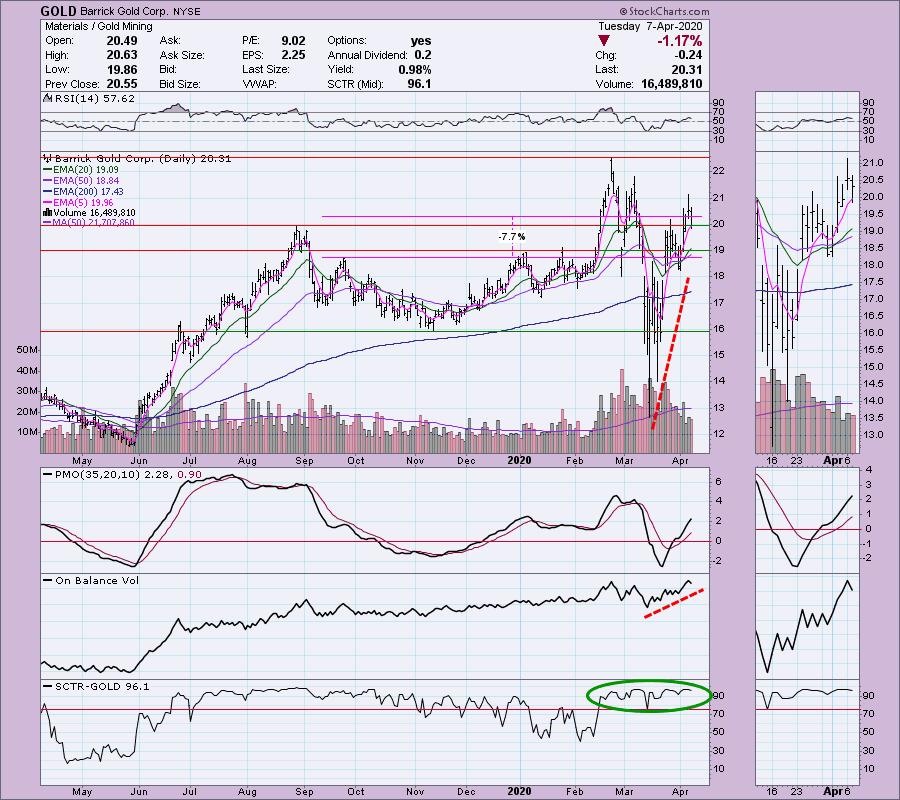Select the 10M volume axis label
Image resolution: width=900 pixels, height=800 pixels.
click(28, 432)
